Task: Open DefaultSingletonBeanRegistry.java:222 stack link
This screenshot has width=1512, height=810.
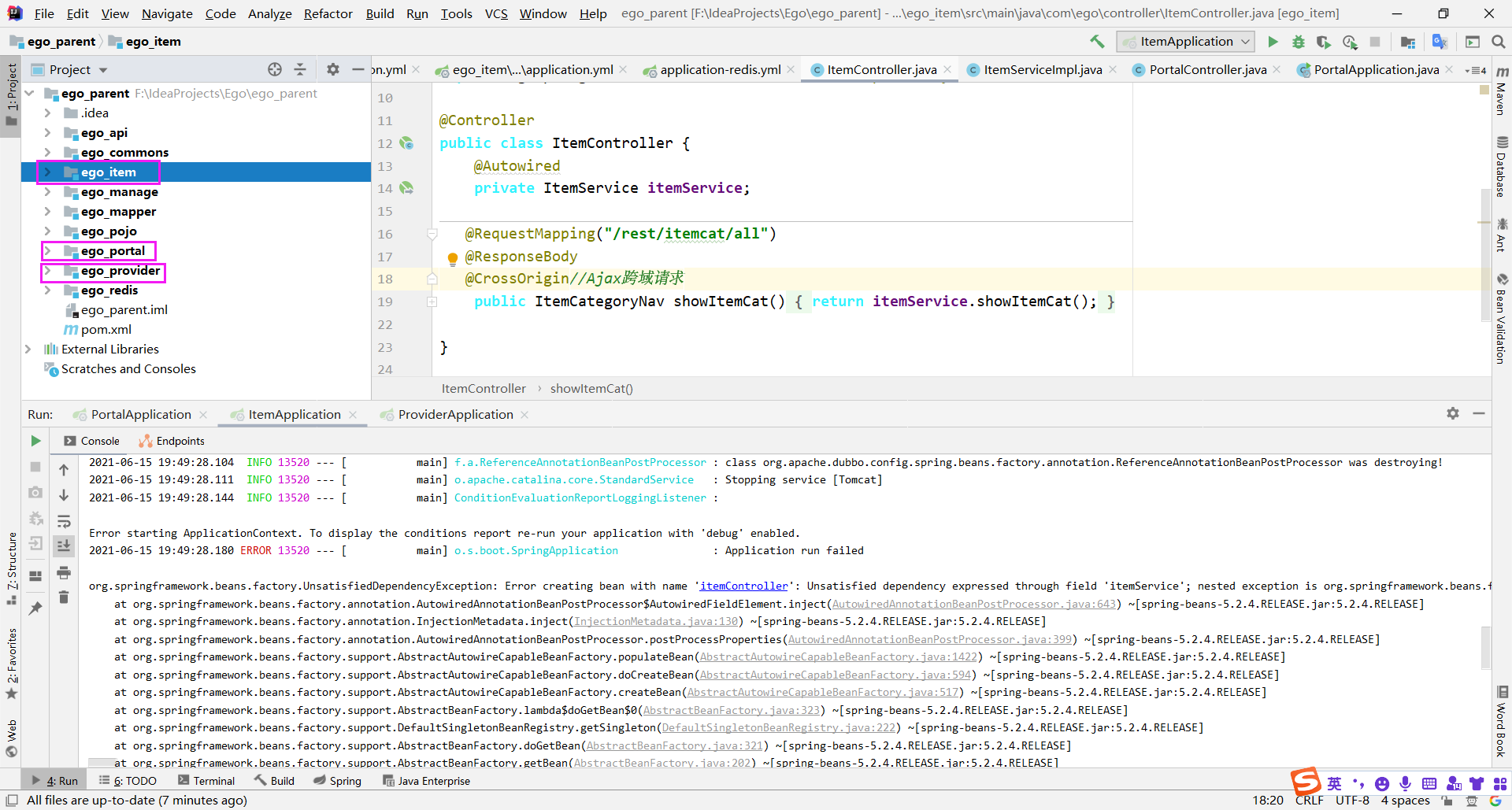Action: click(x=779, y=727)
